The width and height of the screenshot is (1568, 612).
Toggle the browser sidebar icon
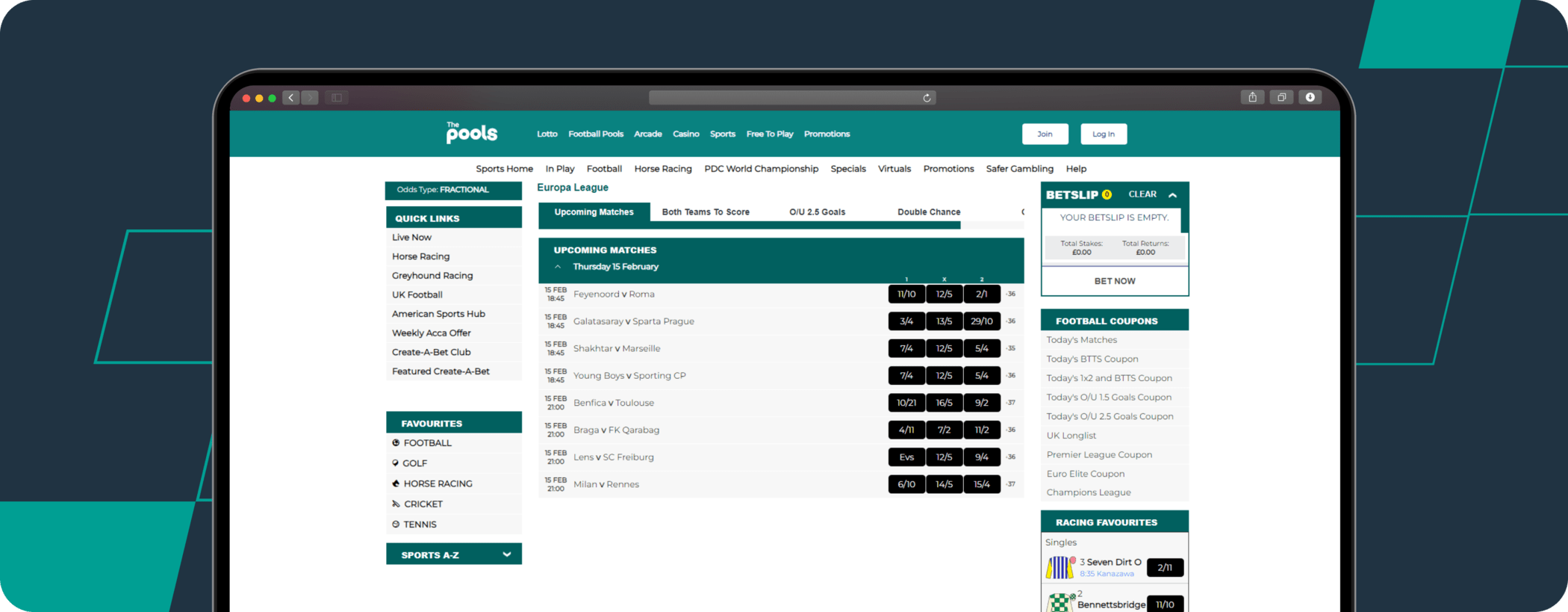(x=337, y=98)
